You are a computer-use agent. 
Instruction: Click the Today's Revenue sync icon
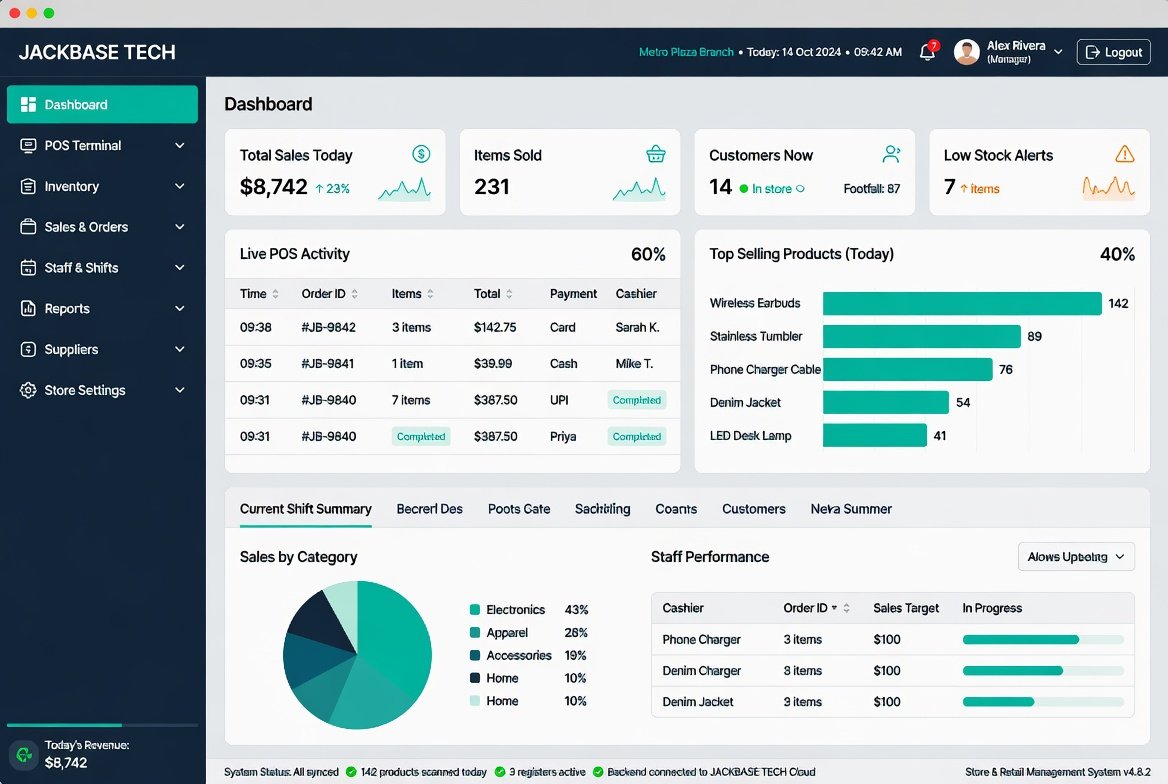[24, 754]
